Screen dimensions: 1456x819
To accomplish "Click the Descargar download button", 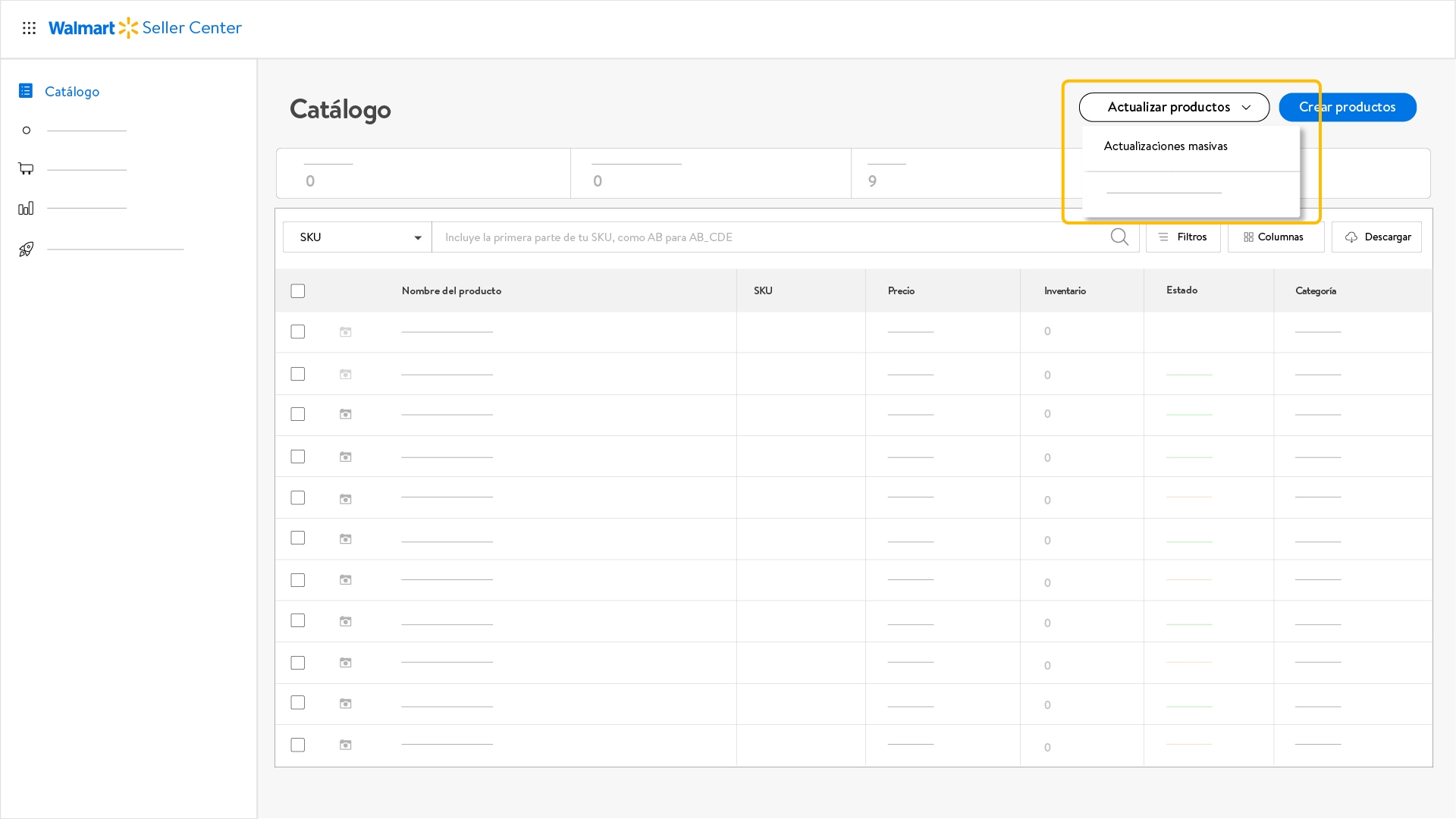I will (x=1376, y=237).
